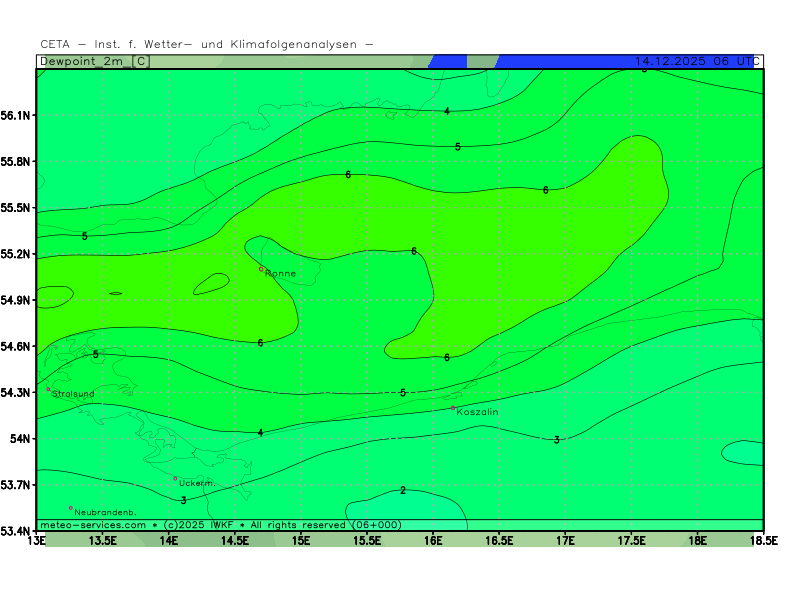Click the 14.12.2025 06 UTC timestamp
Viewport: 800px width, 600px height.
tap(693, 61)
